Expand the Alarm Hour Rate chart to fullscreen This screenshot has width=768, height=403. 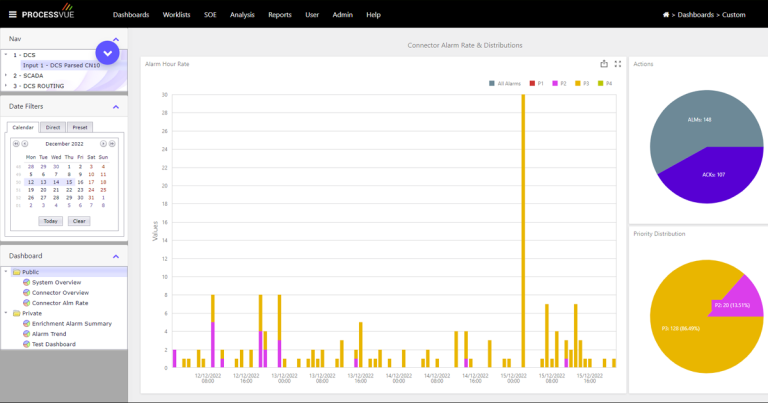coord(618,64)
